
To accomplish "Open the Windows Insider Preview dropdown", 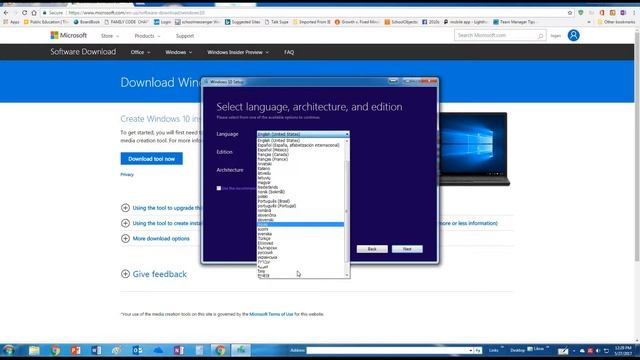I will point(238,52).
